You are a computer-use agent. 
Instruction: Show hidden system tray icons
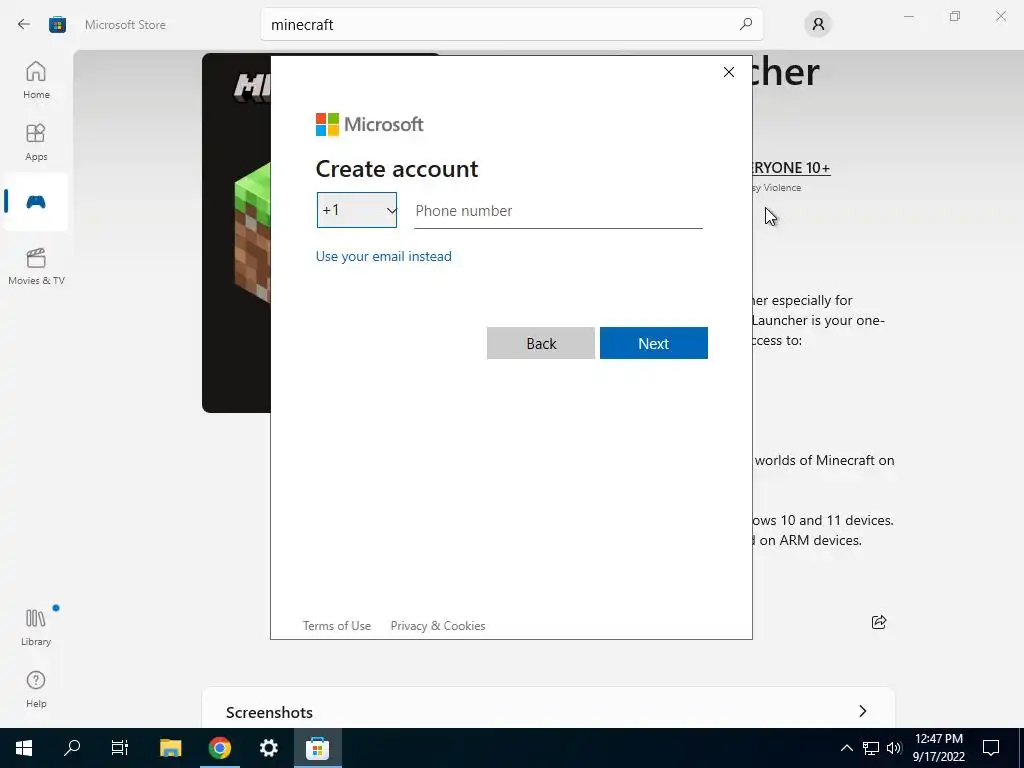click(x=846, y=748)
